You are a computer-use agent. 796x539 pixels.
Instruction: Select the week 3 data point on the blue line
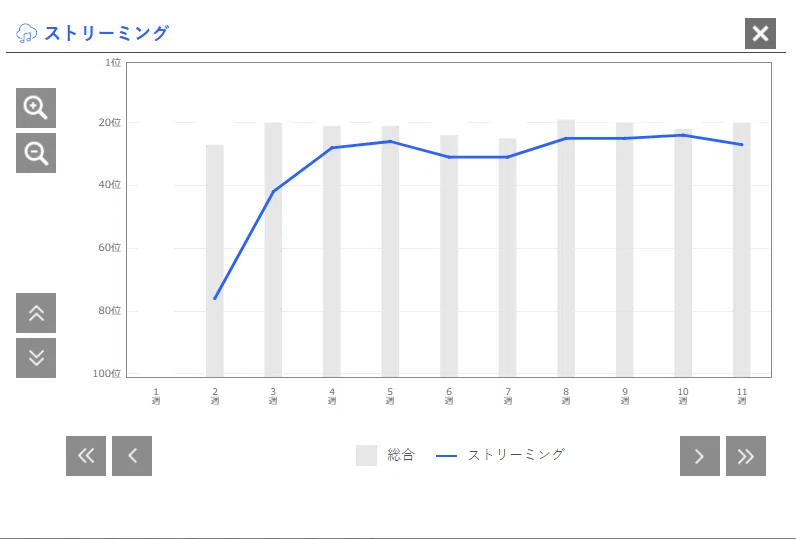[273, 191]
